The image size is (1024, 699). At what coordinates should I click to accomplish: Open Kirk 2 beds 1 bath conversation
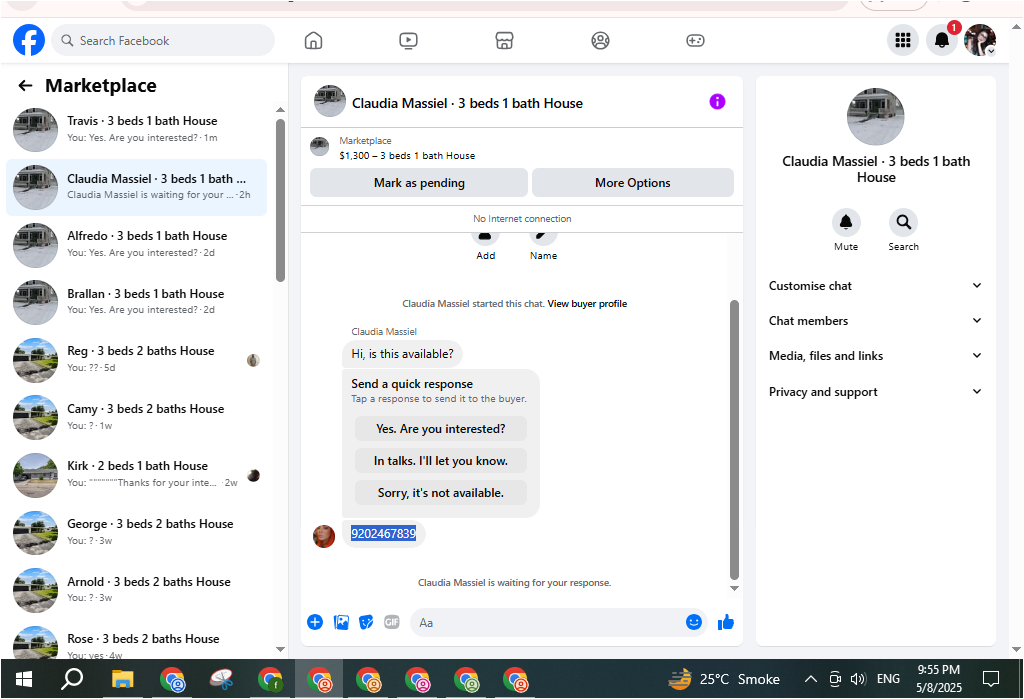coord(136,474)
